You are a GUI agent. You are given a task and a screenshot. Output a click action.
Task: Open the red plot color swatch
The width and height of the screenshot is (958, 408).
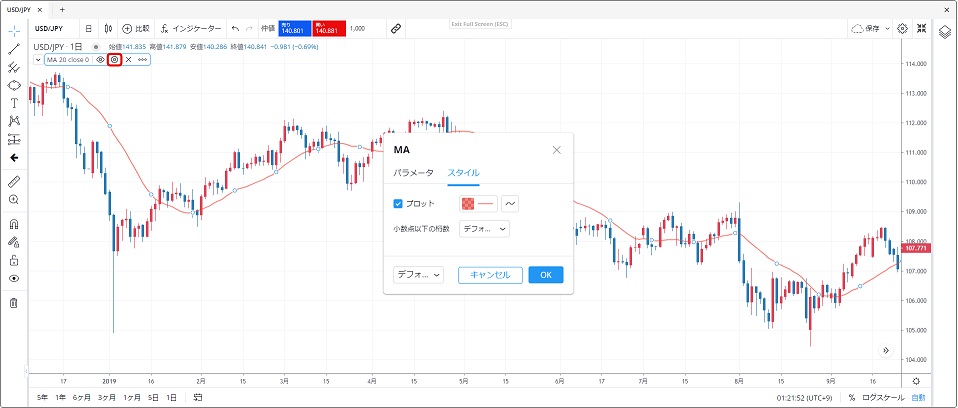(x=478, y=203)
